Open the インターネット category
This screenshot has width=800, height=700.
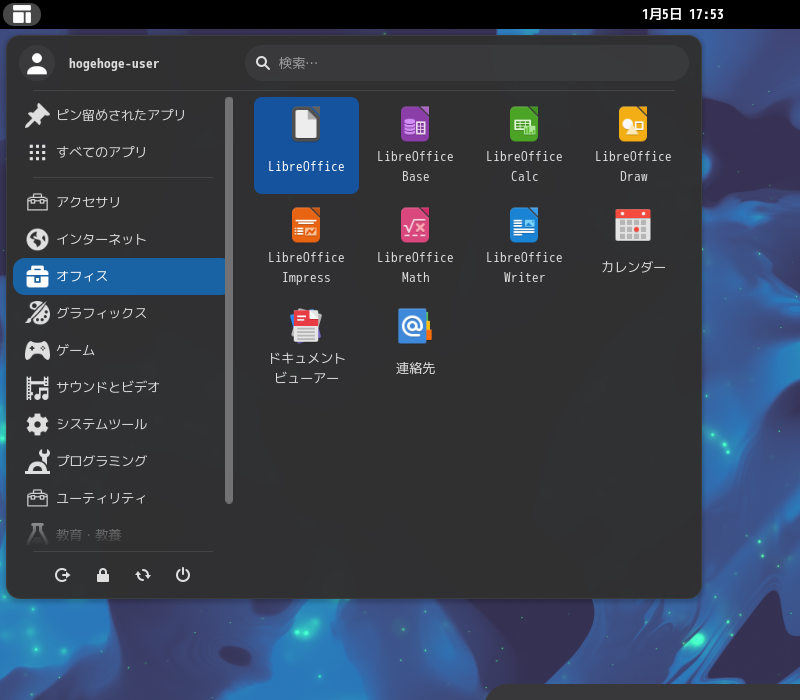[x=119, y=239]
